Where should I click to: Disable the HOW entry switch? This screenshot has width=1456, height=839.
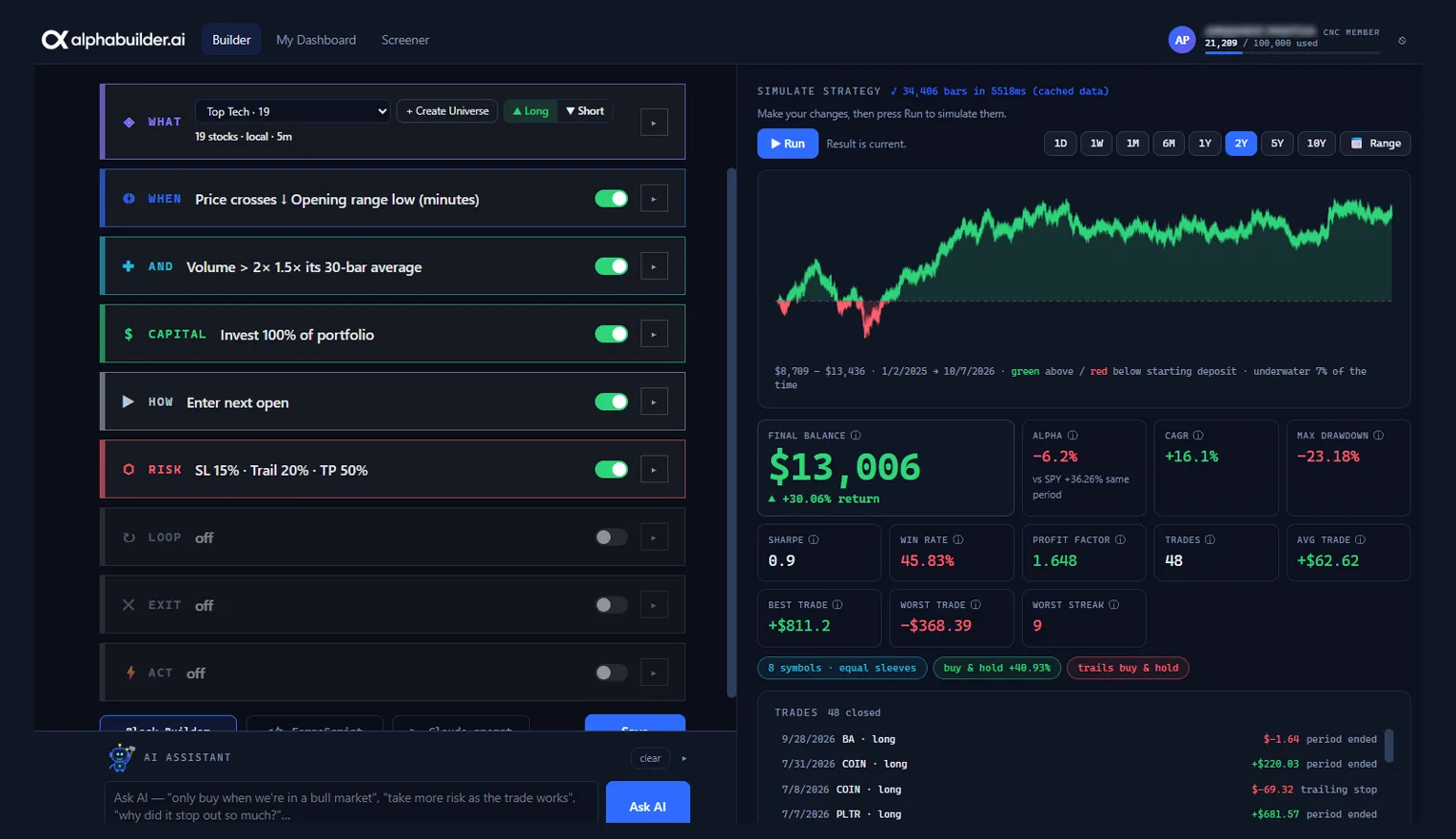611,401
